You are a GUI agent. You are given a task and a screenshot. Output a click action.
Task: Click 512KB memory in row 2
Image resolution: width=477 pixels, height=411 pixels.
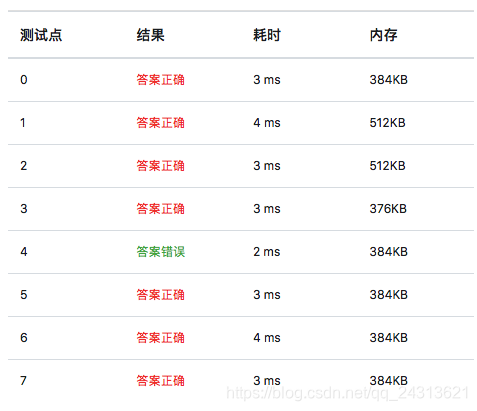(x=387, y=166)
